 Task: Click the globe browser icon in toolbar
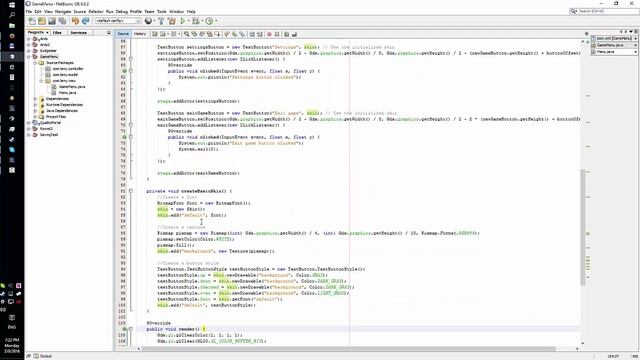[x=148, y=21]
